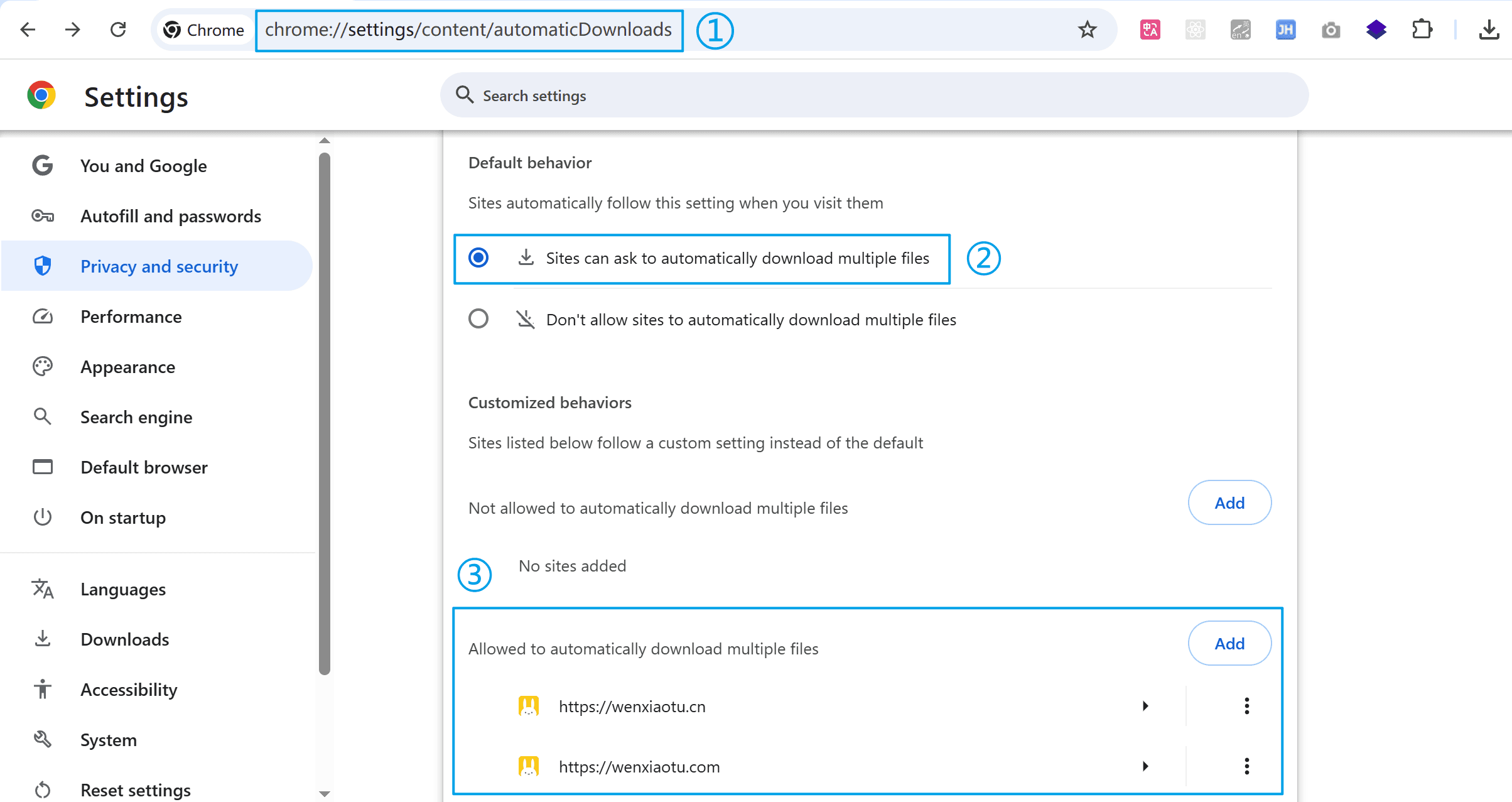1512x802 pixels.
Task: Select 'Sites can ask to automatically download' option
Action: click(x=478, y=257)
